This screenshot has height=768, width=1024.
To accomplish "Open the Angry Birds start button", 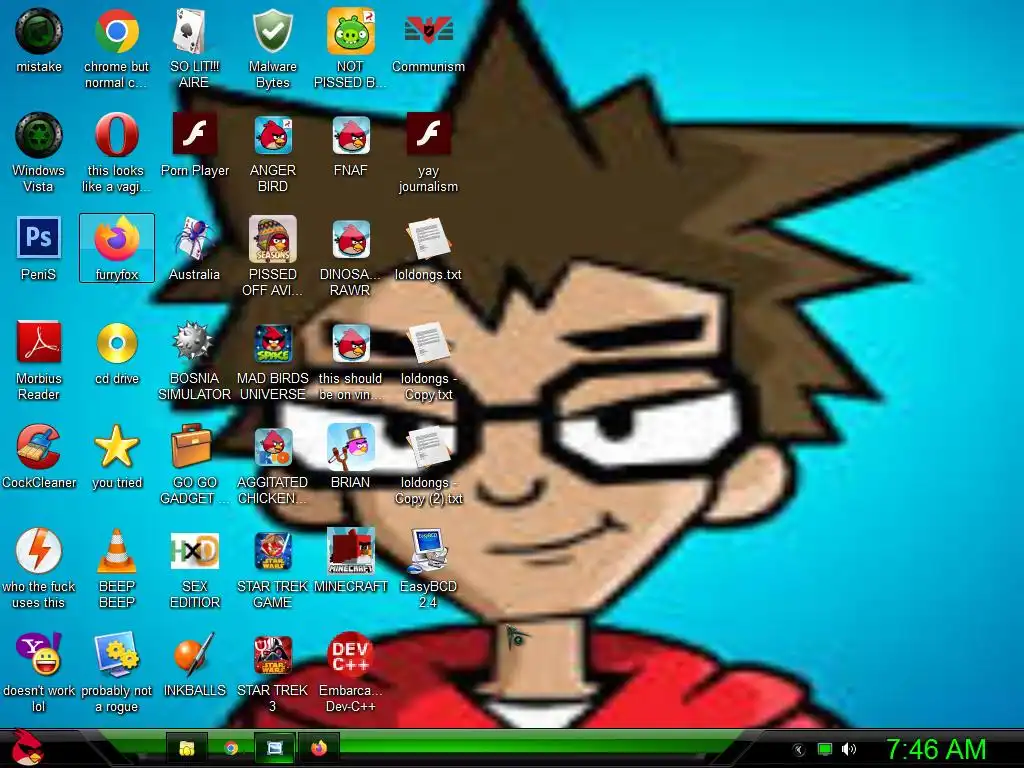I will coord(27,748).
